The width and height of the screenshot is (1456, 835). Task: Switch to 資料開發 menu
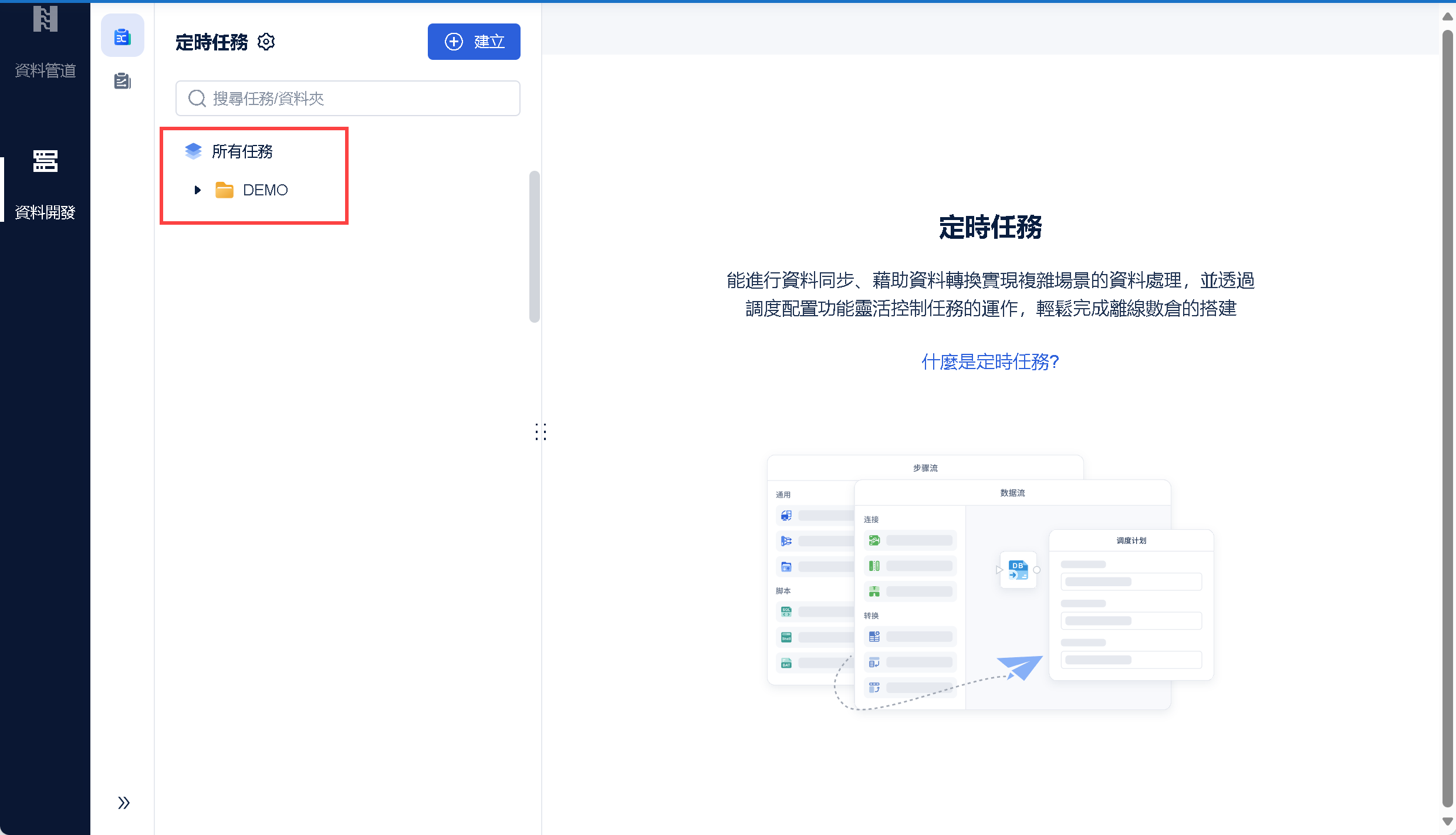(x=45, y=212)
